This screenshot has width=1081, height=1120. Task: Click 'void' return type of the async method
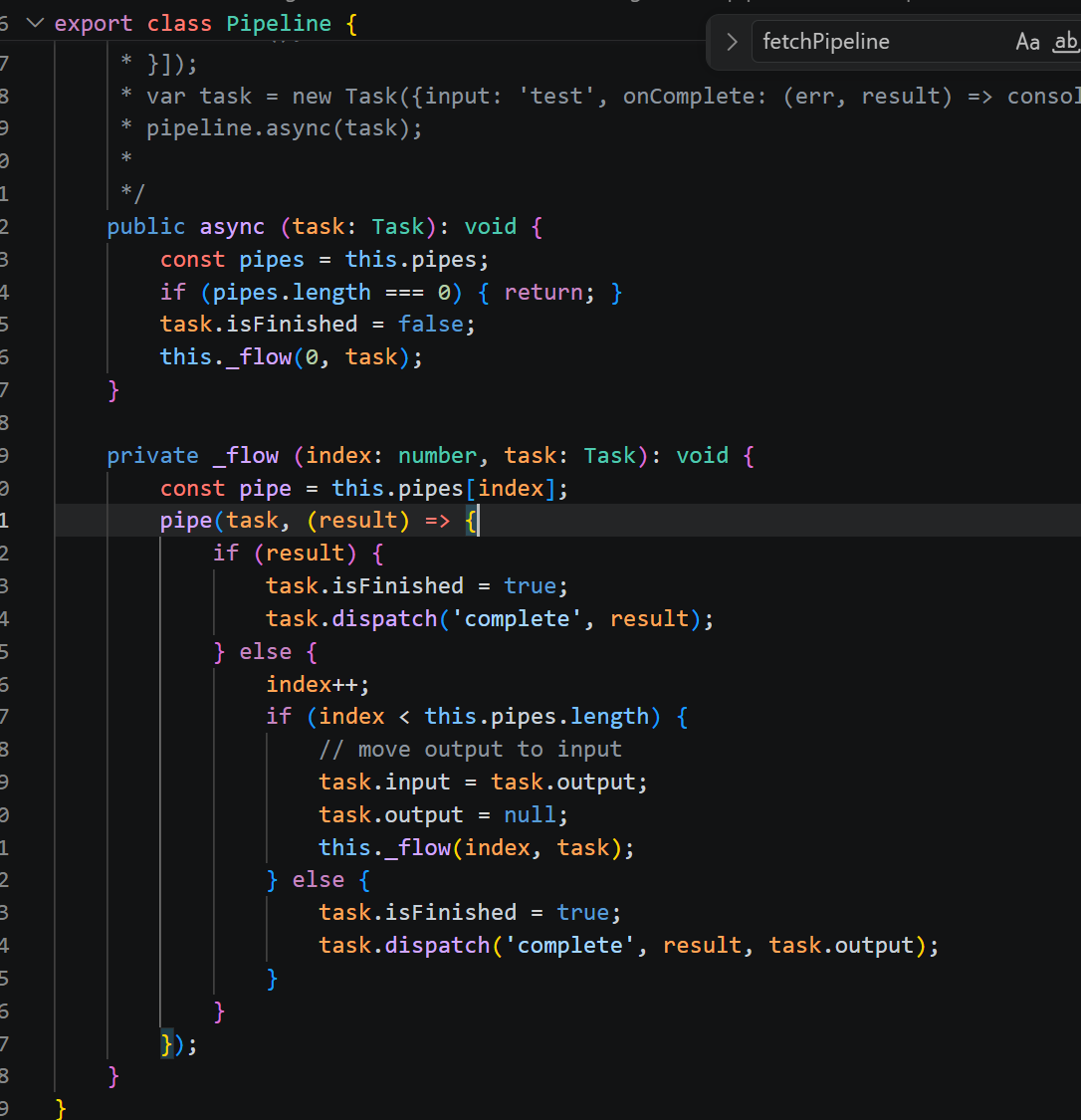[x=490, y=227]
